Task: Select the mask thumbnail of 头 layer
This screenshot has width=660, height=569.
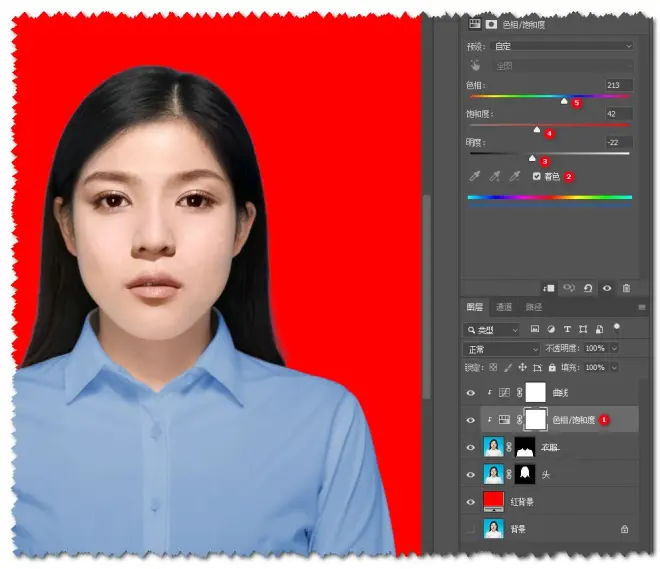Action: coord(525,474)
